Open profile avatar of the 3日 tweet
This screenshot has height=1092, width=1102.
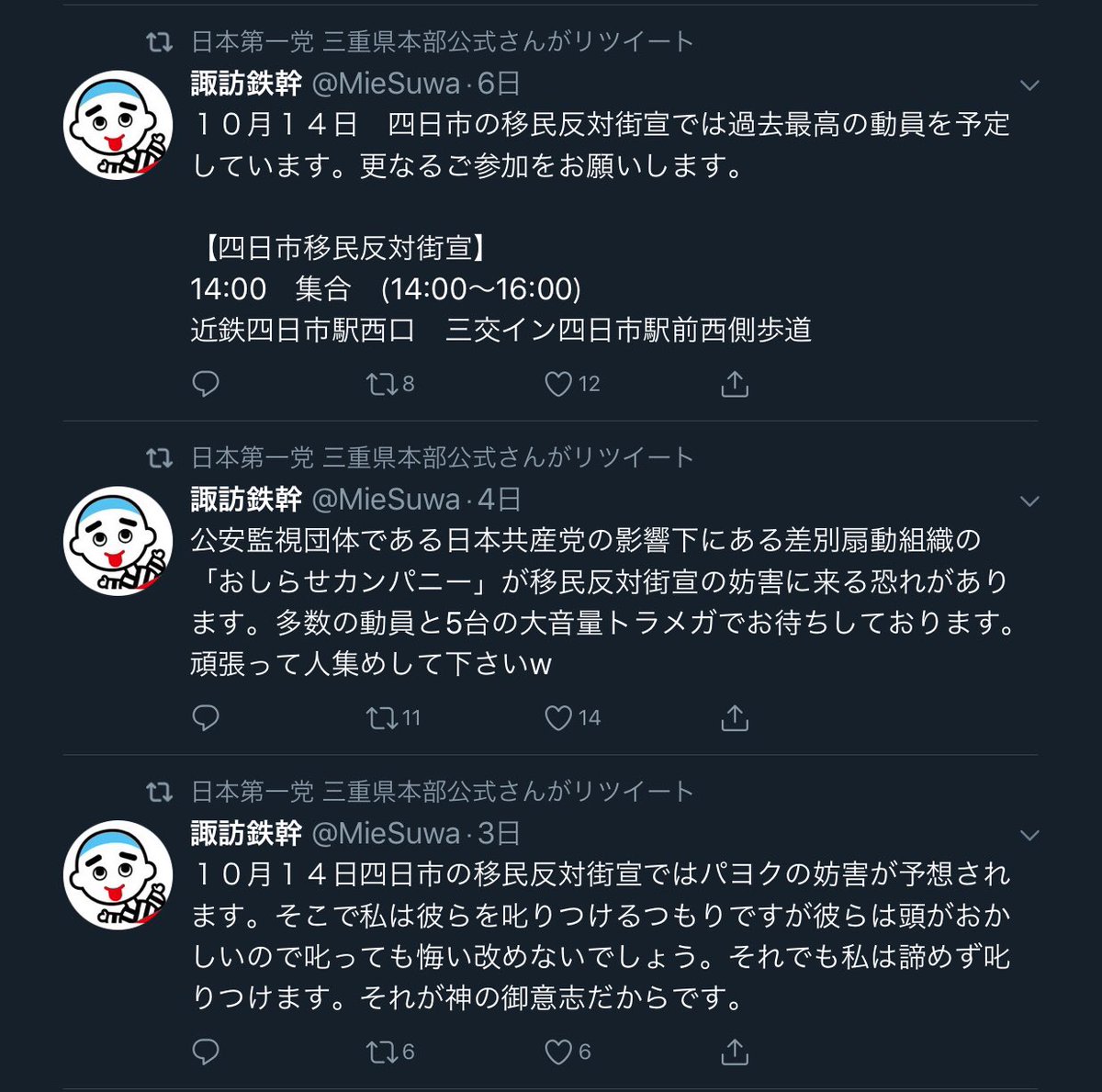point(118,874)
